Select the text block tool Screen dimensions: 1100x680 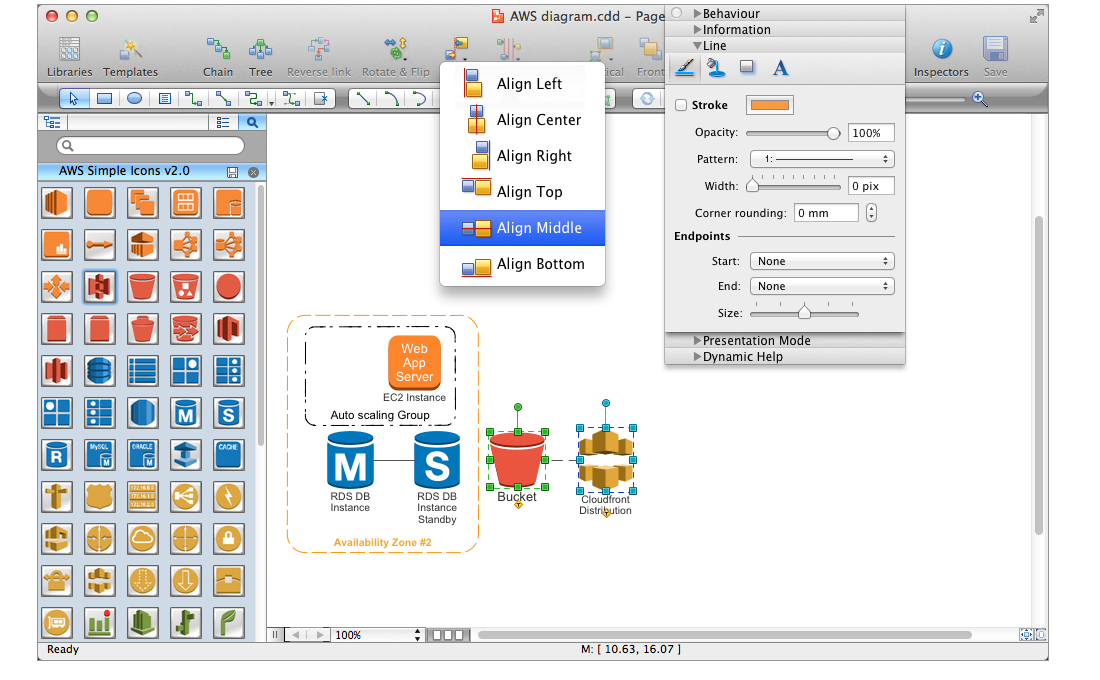pyautogui.click(x=164, y=98)
